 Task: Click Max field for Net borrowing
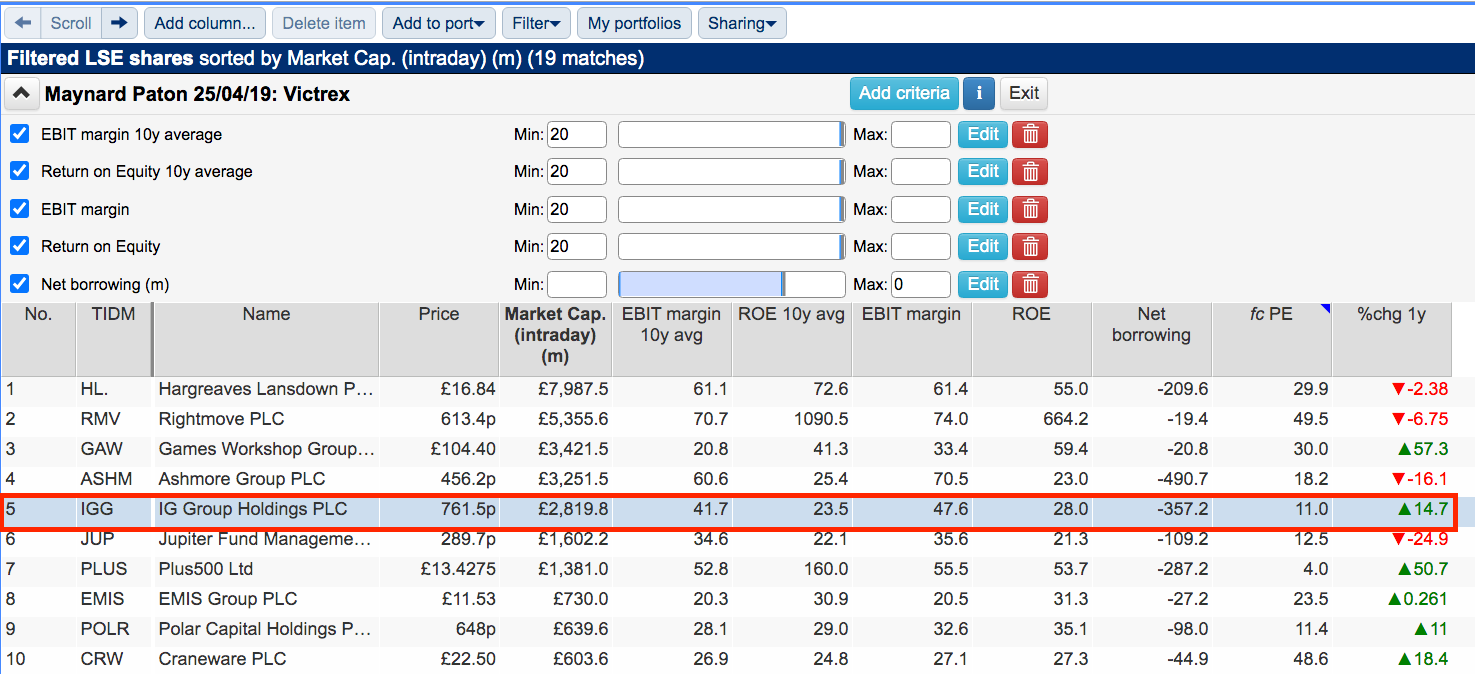[921, 284]
